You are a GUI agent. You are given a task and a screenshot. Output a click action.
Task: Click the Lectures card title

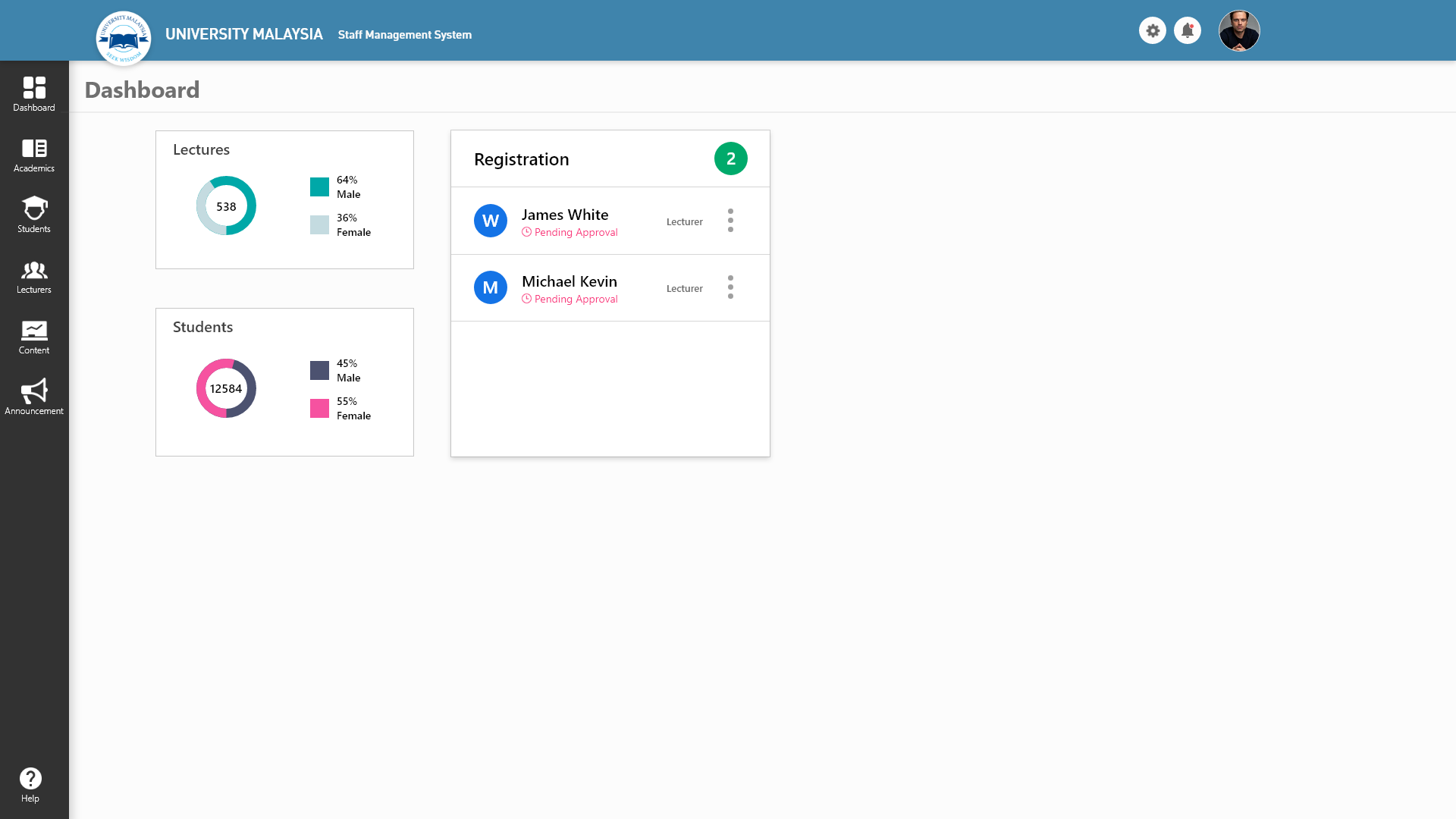201,149
